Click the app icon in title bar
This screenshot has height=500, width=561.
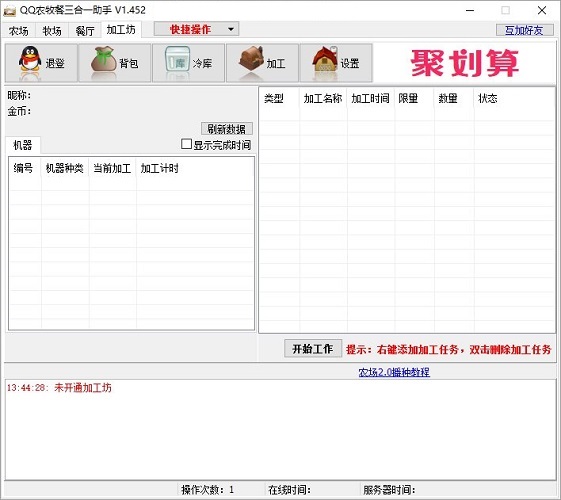[x=10, y=11]
